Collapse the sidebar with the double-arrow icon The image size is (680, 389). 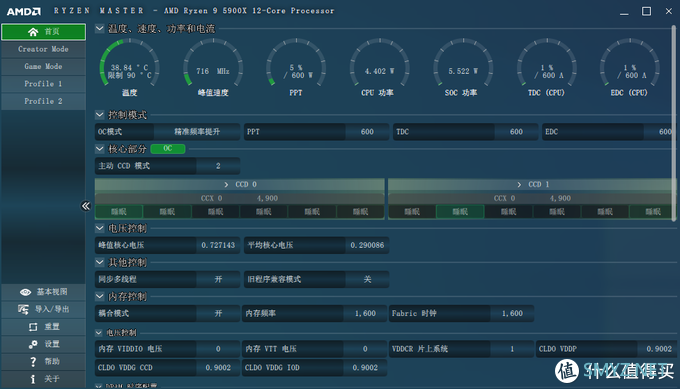(86, 206)
